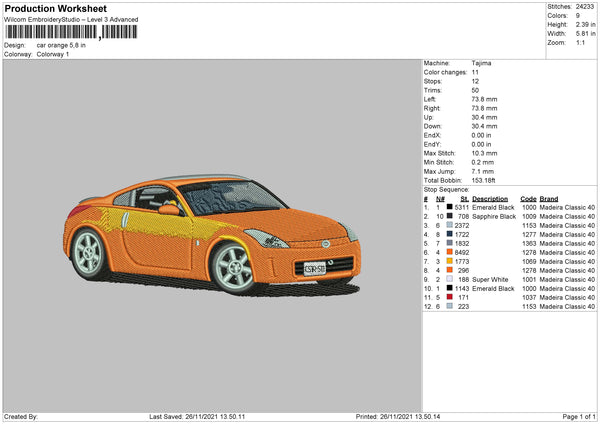Click the orange car design preview
This screenshot has height=424, width=600.
coord(212,230)
